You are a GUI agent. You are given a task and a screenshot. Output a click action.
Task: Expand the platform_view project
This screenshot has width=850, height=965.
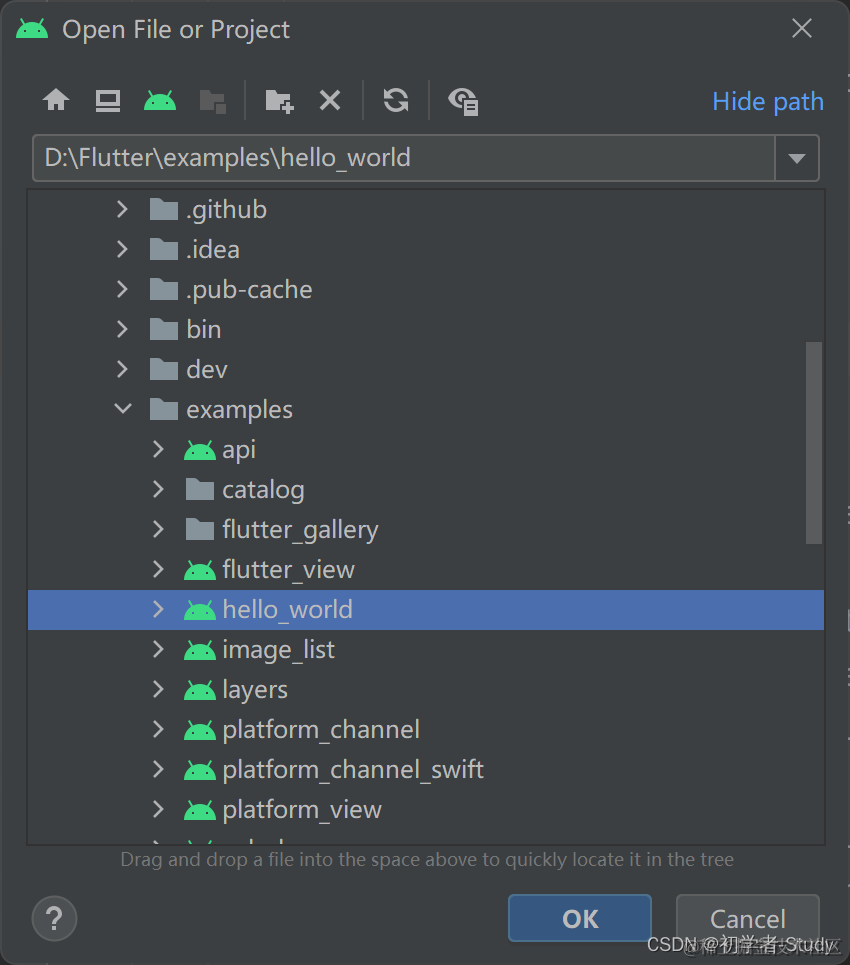click(158, 810)
